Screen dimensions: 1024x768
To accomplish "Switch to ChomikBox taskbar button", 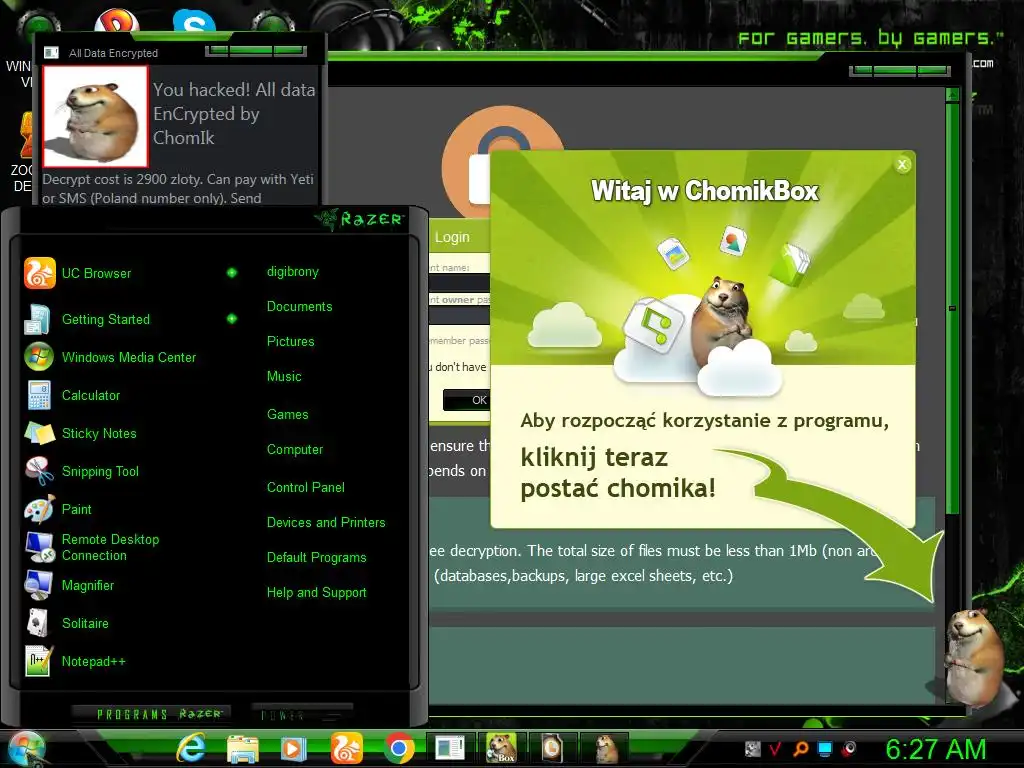I will tap(501, 748).
